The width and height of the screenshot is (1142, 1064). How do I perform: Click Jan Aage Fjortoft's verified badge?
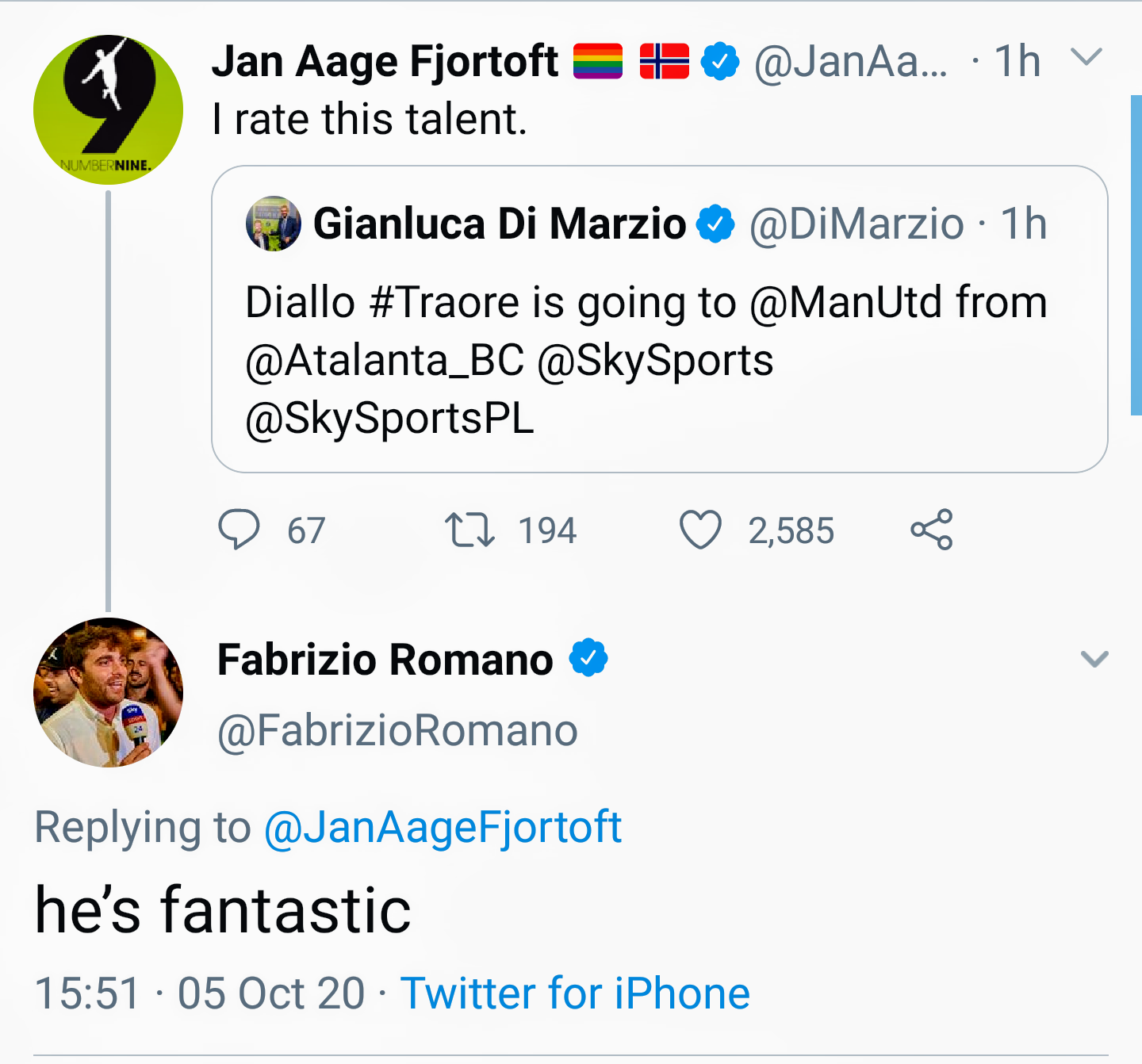[x=720, y=62]
